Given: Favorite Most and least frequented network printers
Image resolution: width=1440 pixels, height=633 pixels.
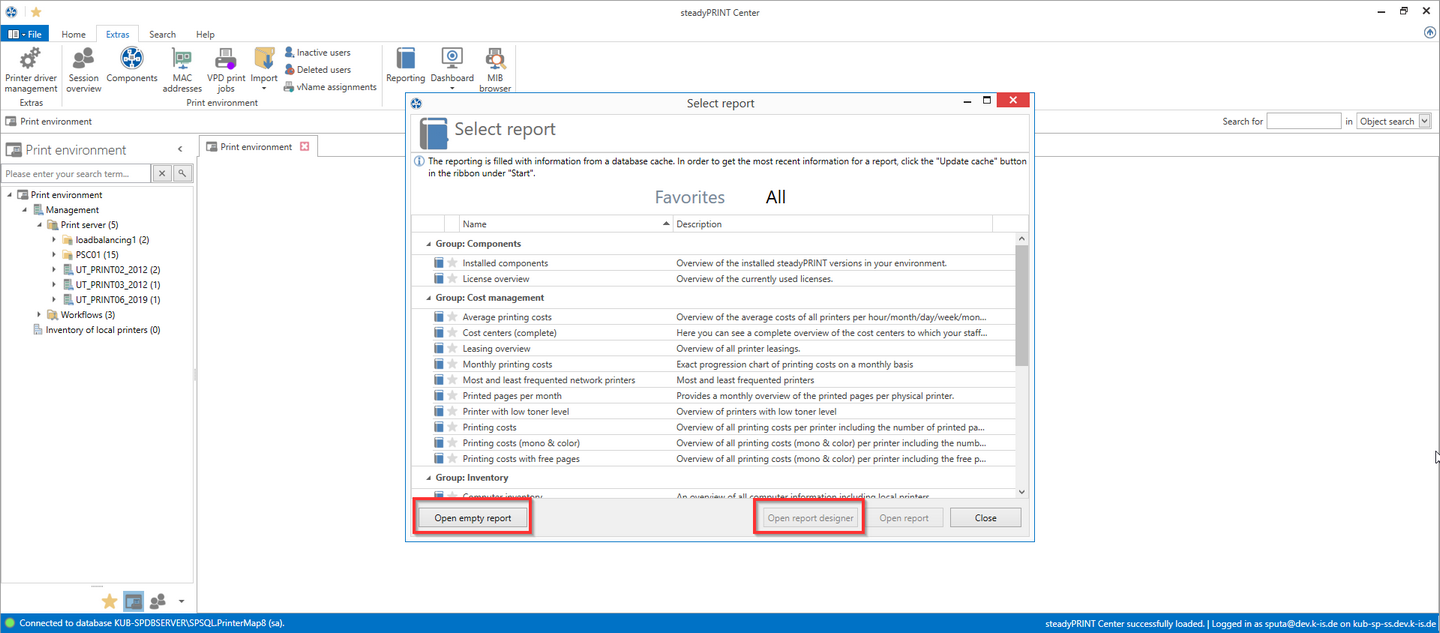Looking at the screenshot, I should tap(452, 380).
